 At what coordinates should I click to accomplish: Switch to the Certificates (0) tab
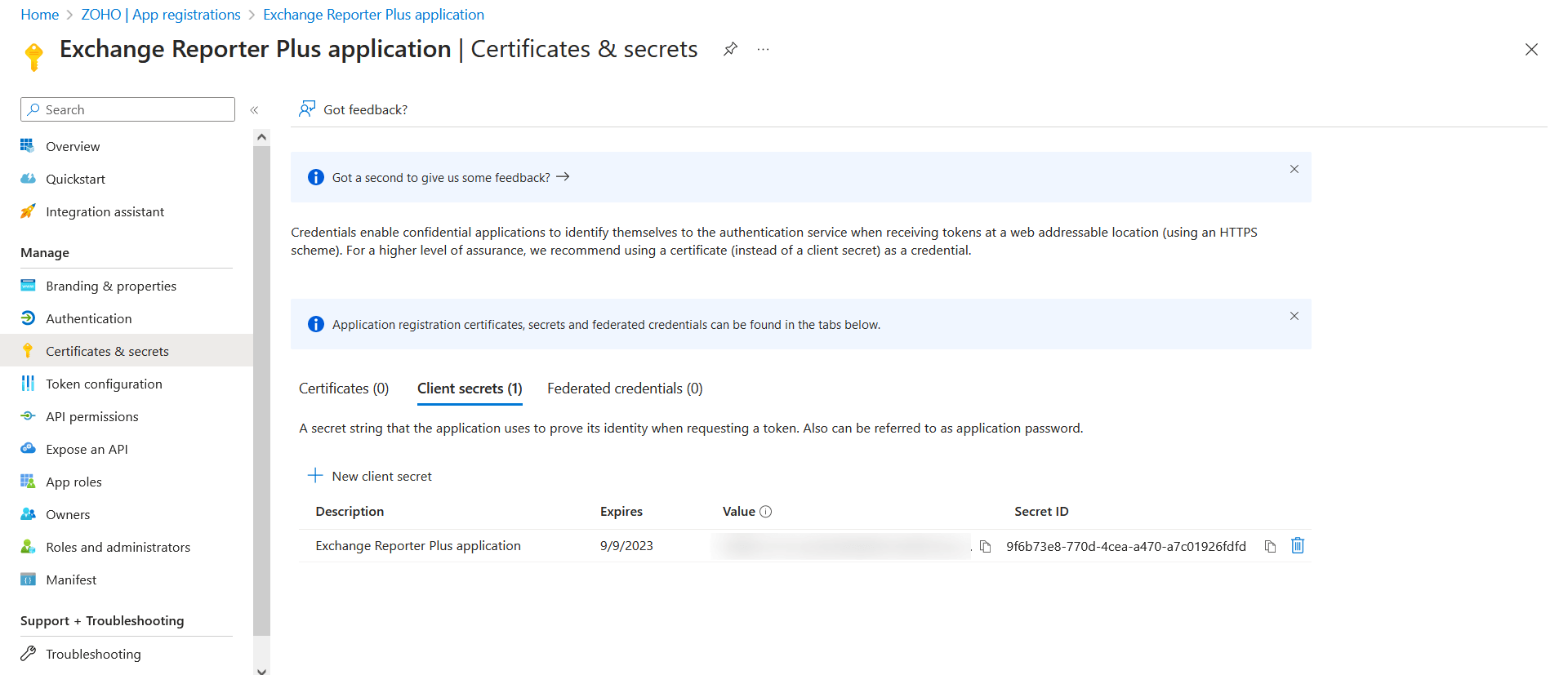pos(344,389)
